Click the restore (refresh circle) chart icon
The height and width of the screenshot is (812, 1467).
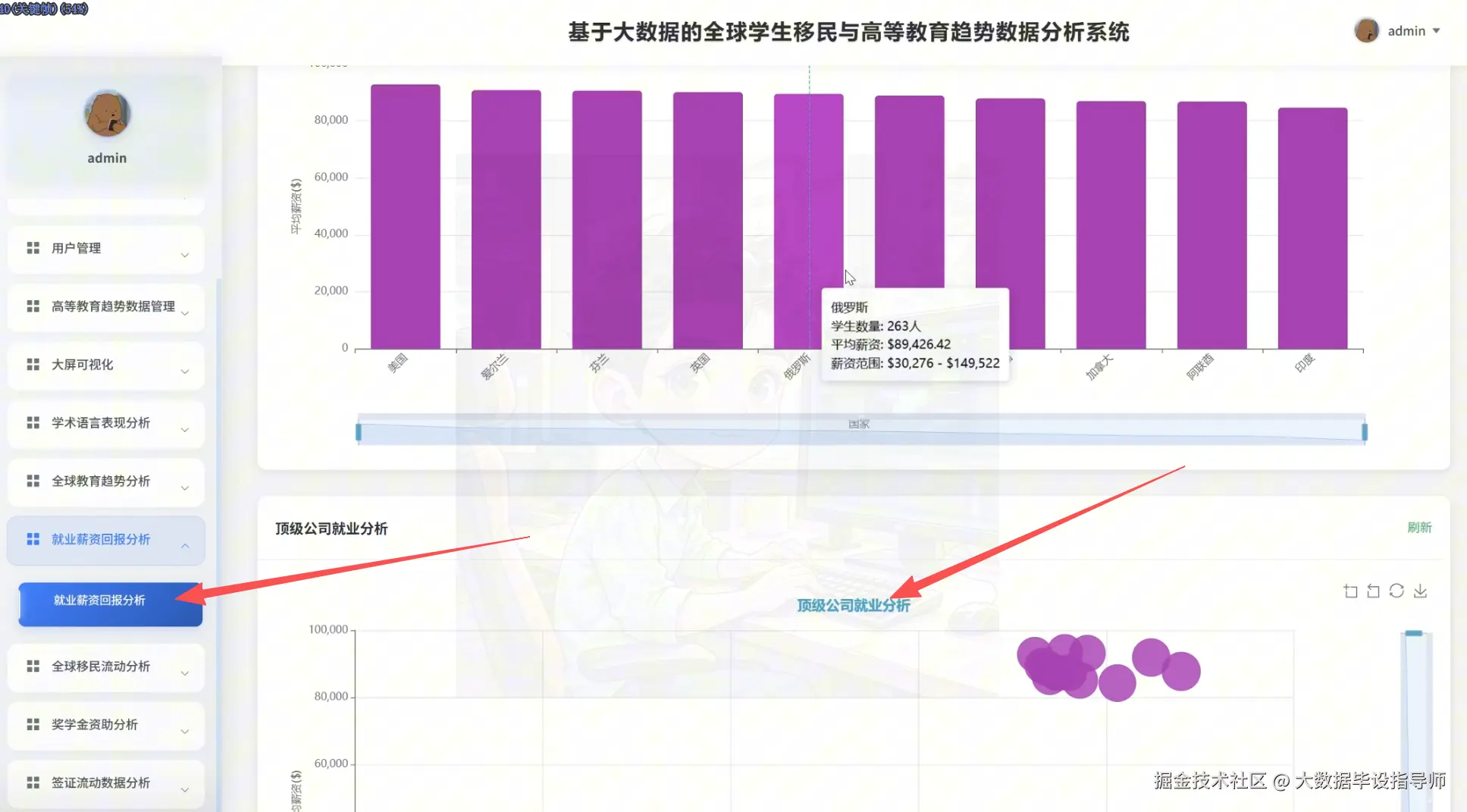pyautogui.click(x=1396, y=591)
